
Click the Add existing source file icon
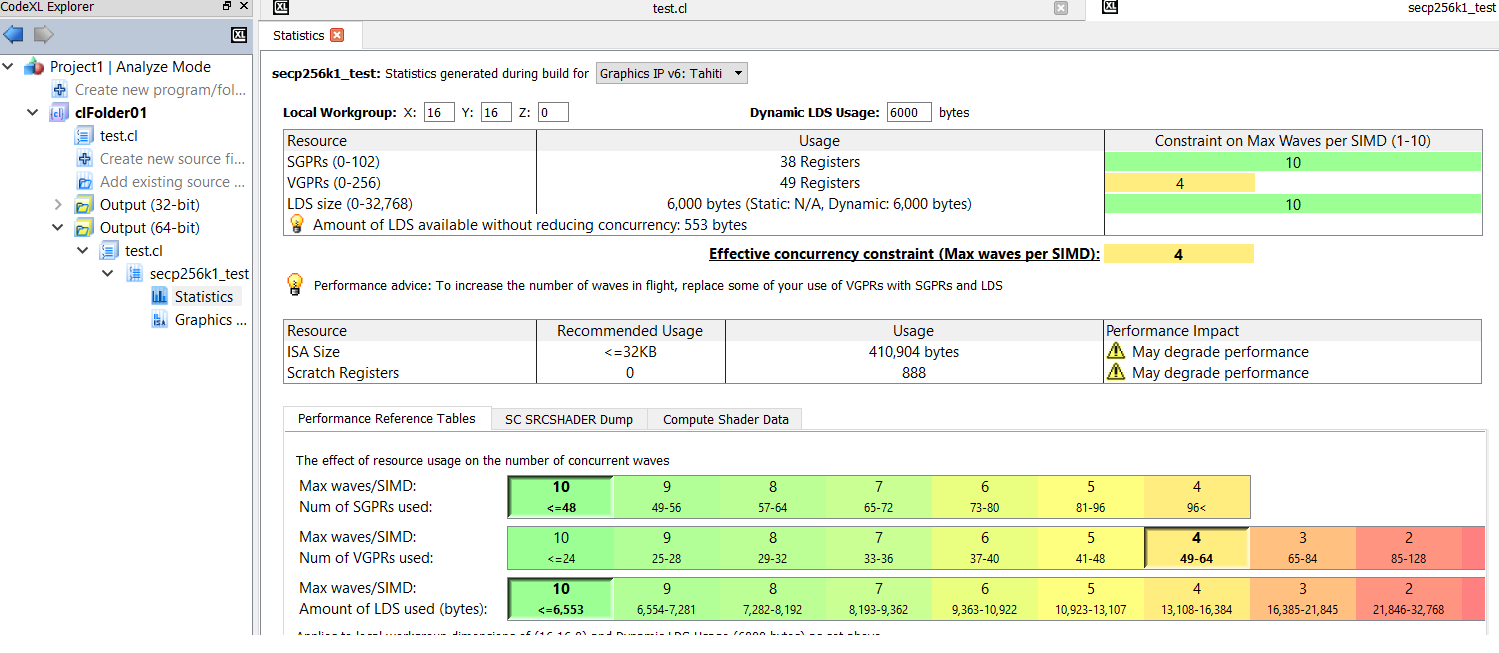[84, 182]
